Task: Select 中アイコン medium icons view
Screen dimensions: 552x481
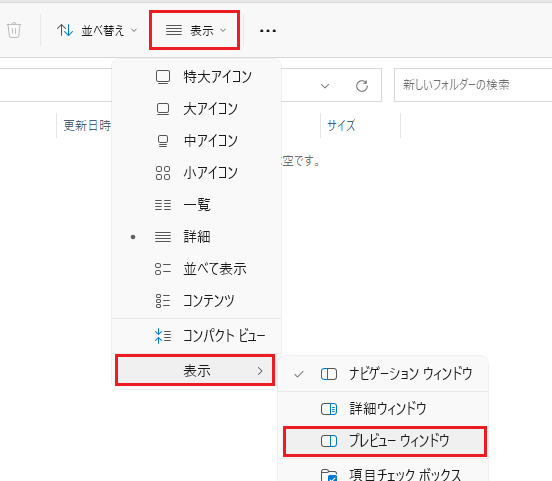Action: 196,141
